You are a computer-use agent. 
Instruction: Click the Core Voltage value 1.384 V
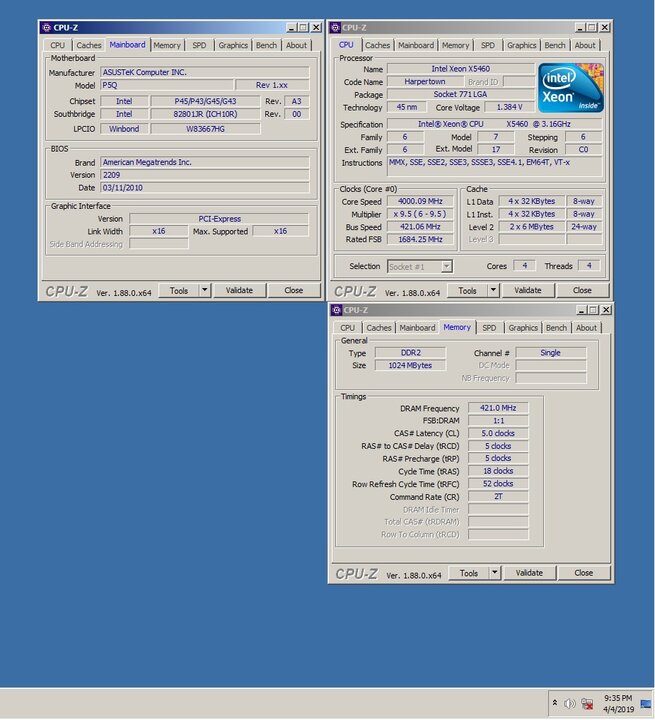coord(509,107)
